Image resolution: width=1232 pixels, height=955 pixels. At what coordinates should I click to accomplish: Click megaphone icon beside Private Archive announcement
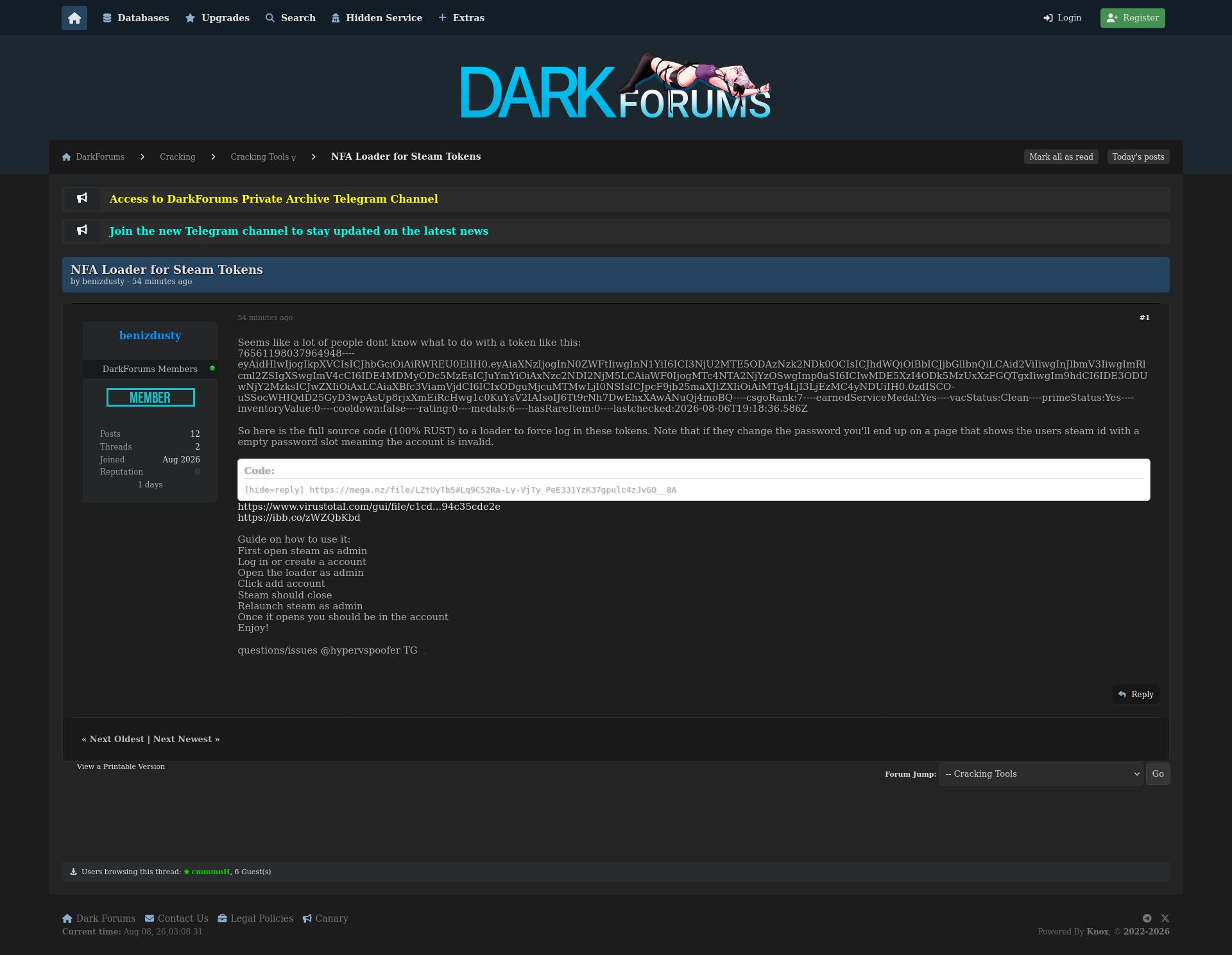click(x=82, y=198)
